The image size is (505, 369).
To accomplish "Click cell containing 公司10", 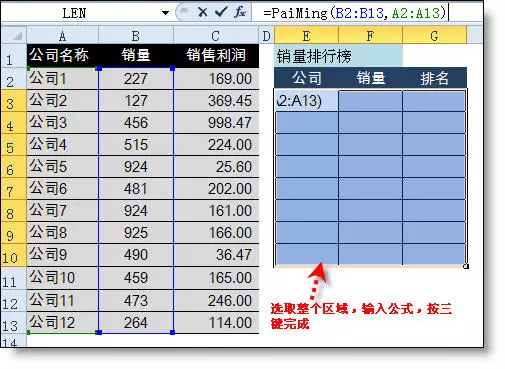I will click(62, 277).
